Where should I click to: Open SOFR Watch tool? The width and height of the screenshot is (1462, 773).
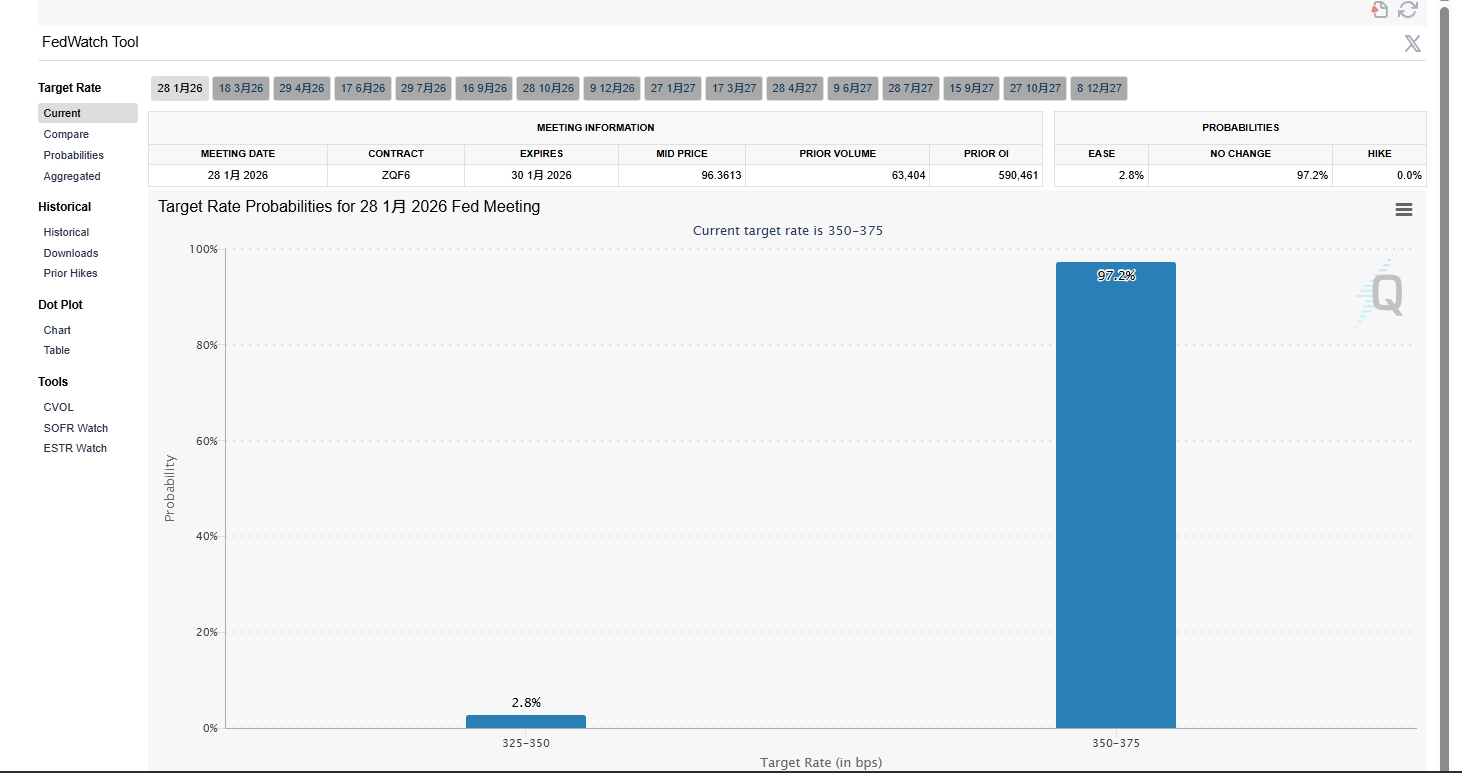point(75,428)
